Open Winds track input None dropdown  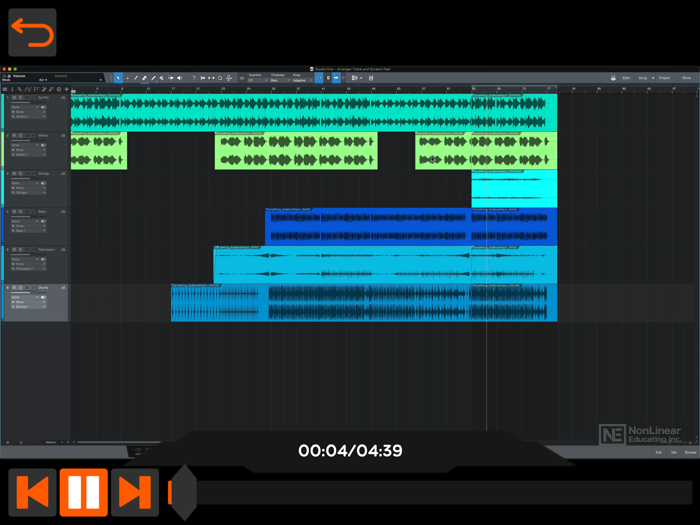coord(29,150)
